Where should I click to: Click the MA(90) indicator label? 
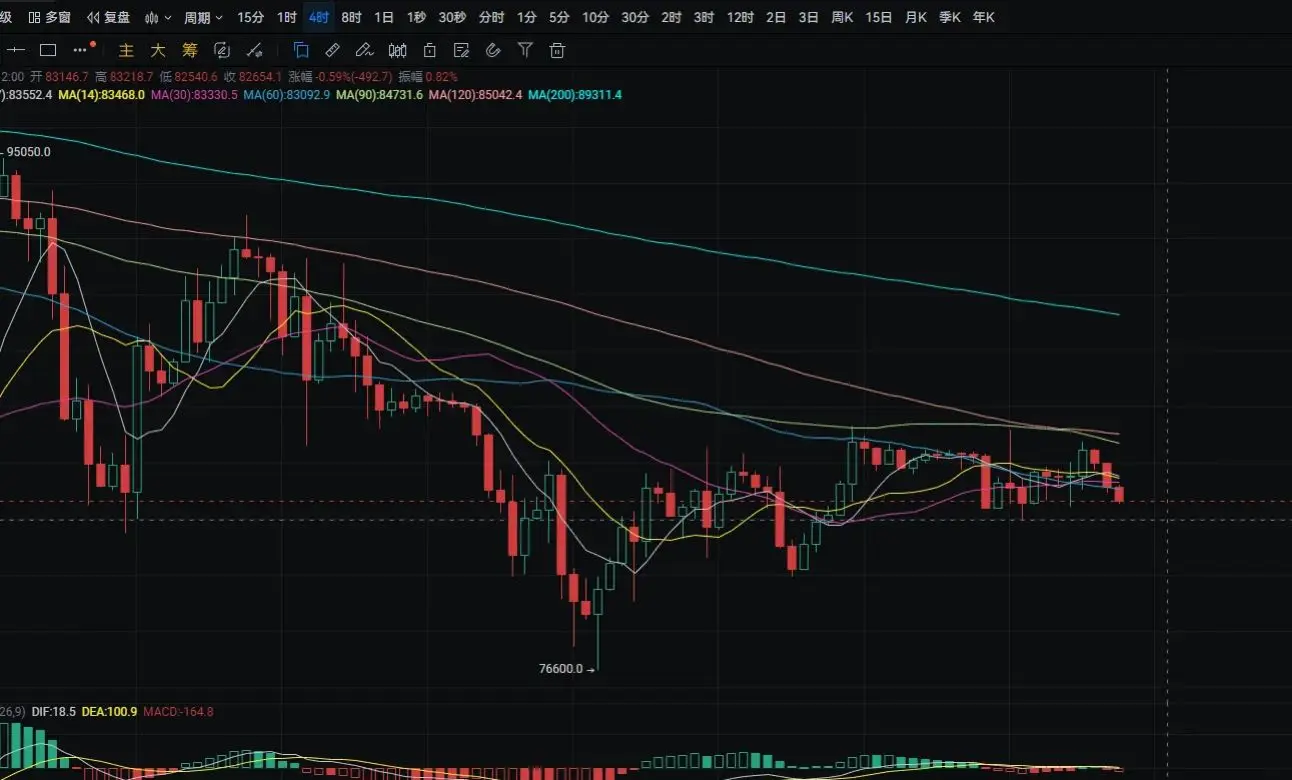click(x=379, y=95)
